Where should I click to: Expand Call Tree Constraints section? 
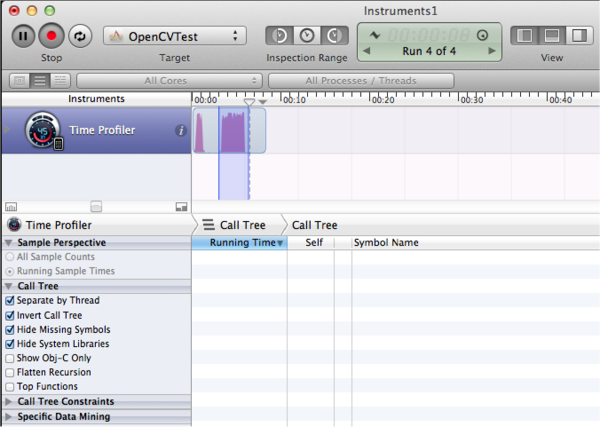8,401
